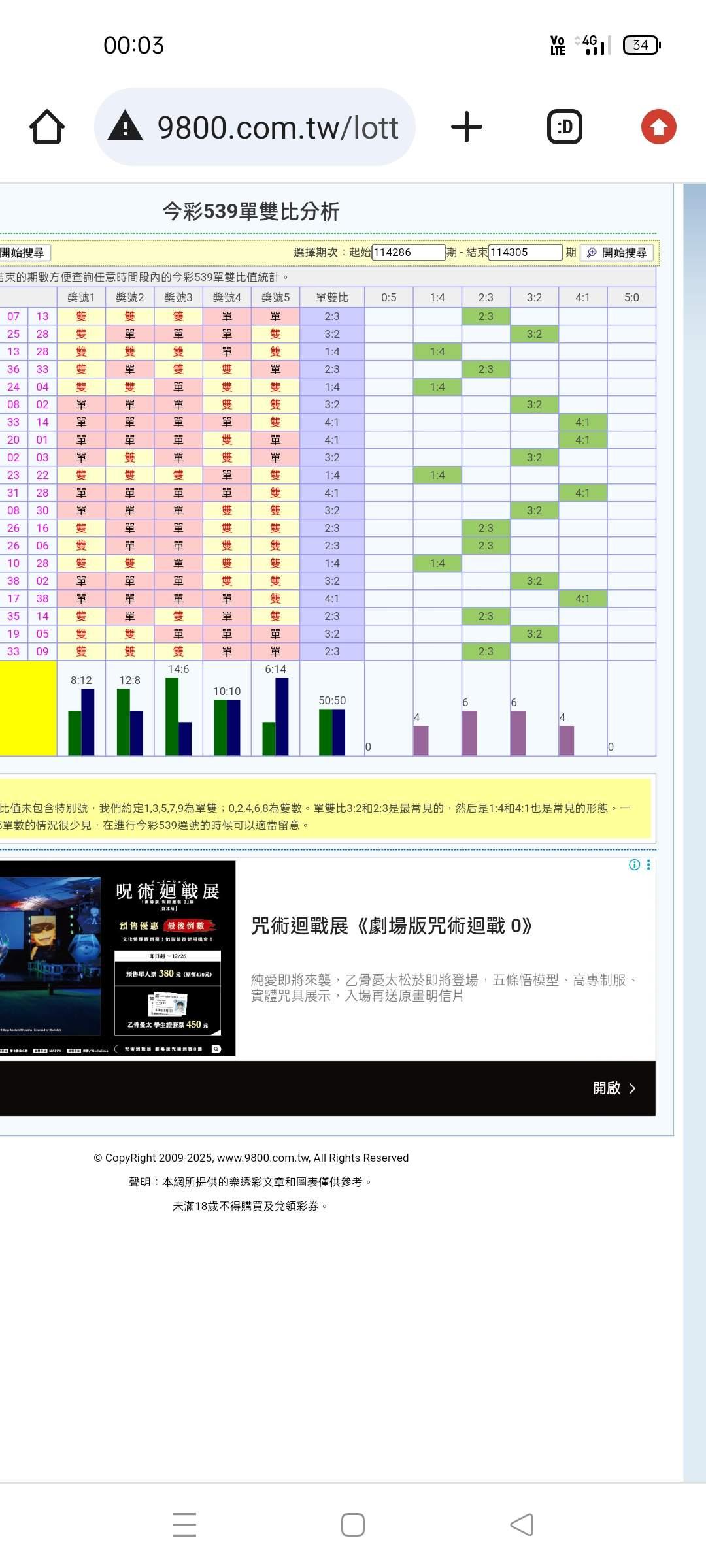
Task: Click left 開始搜尋 button
Action: [25, 253]
